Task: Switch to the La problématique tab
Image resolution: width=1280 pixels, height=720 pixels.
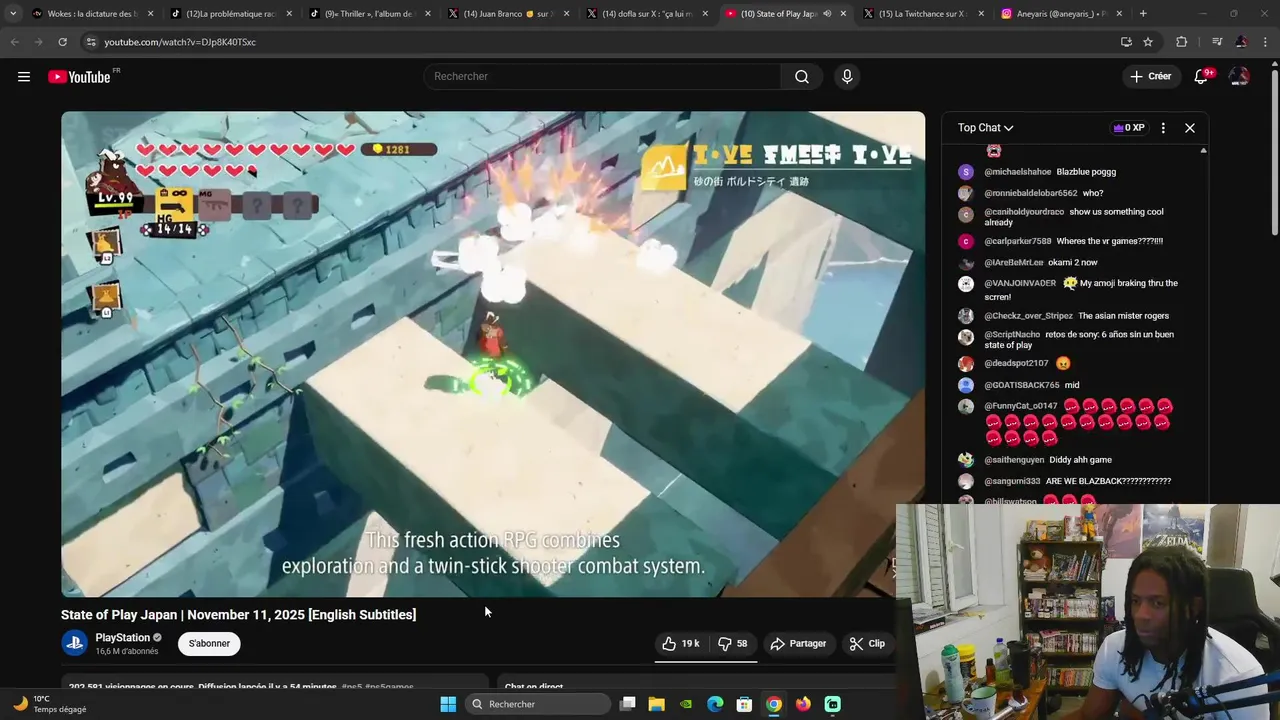Action: click(x=229, y=14)
